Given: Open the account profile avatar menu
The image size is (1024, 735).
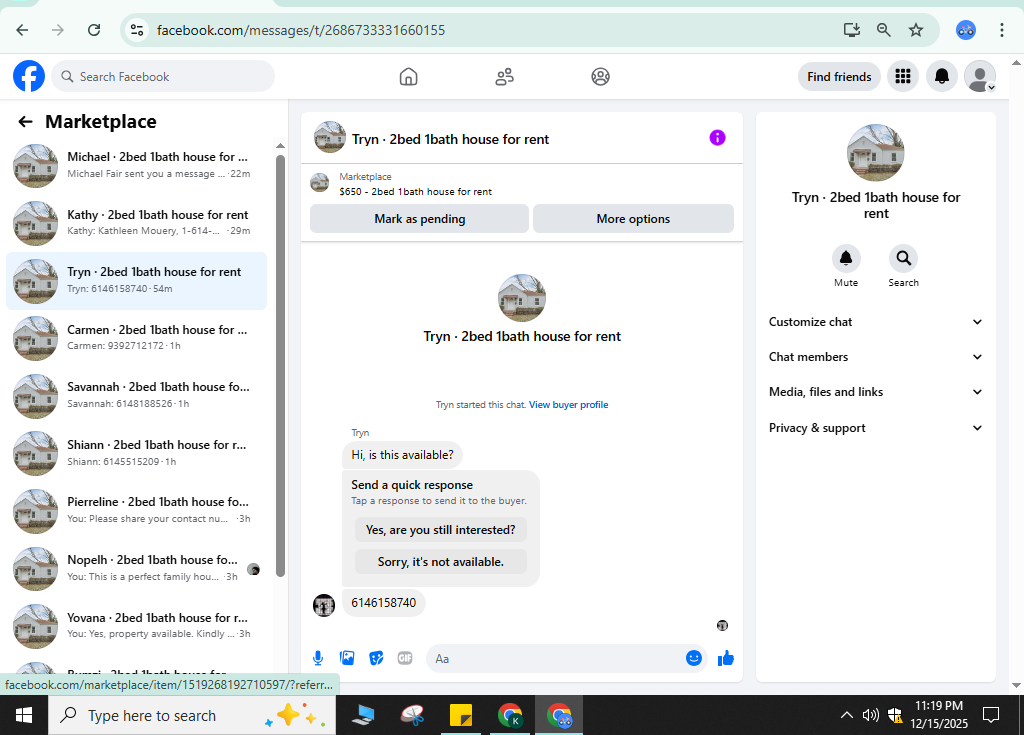Looking at the screenshot, I should tap(980, 76).
